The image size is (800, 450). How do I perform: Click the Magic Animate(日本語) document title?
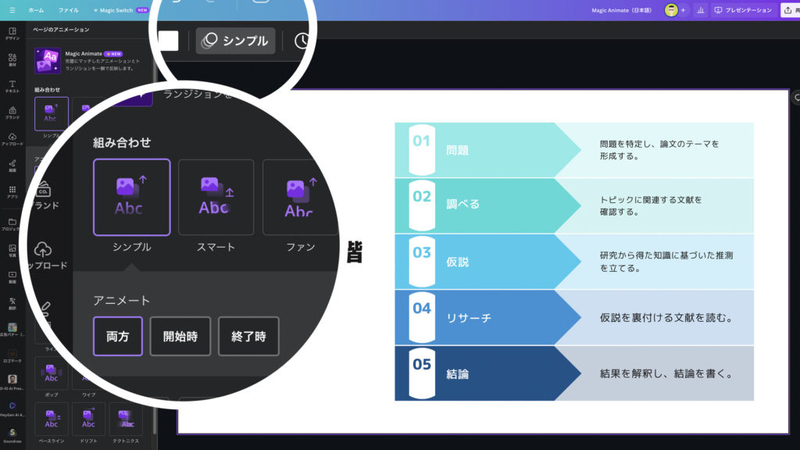[x=621, y=10]
